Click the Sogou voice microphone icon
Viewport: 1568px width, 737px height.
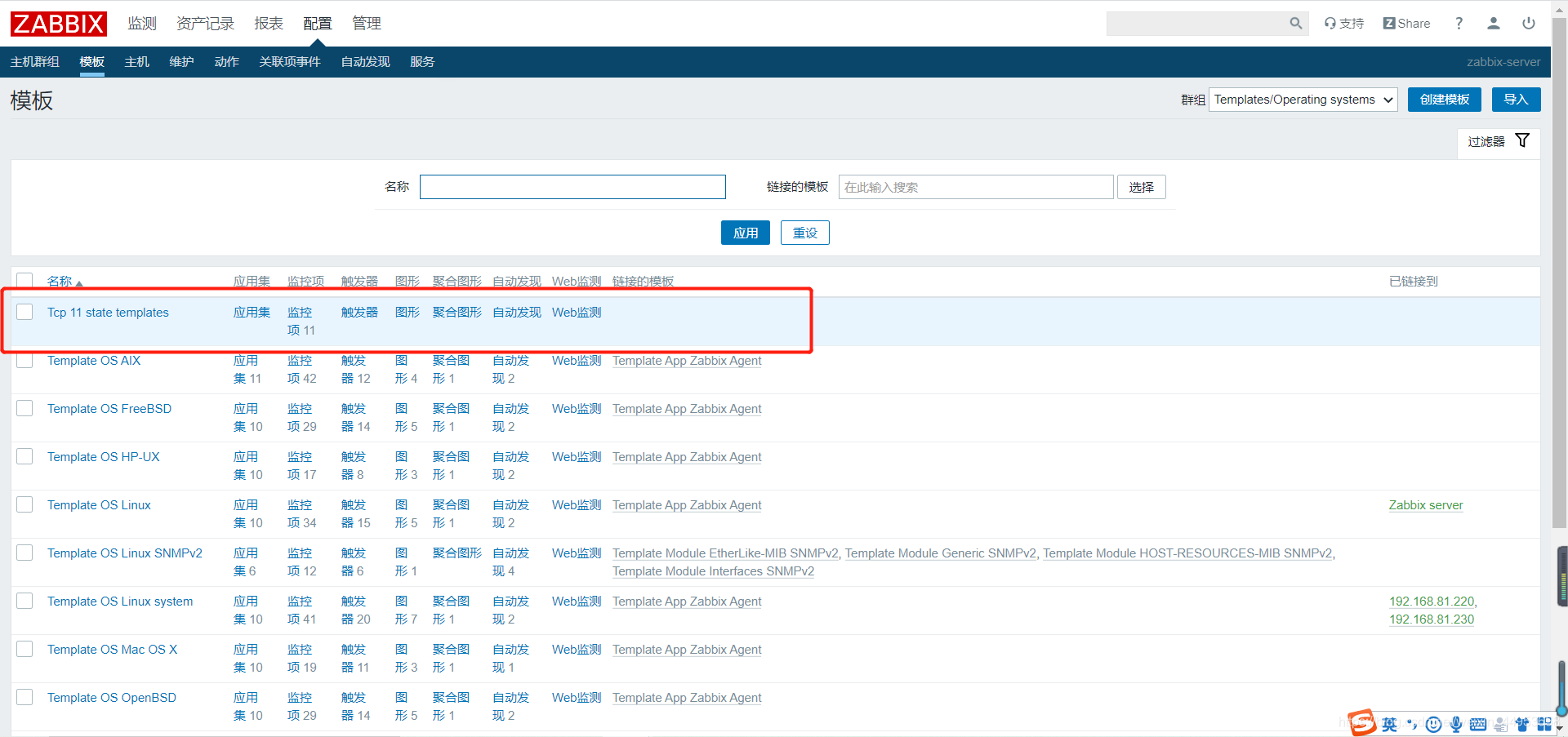1456,724
